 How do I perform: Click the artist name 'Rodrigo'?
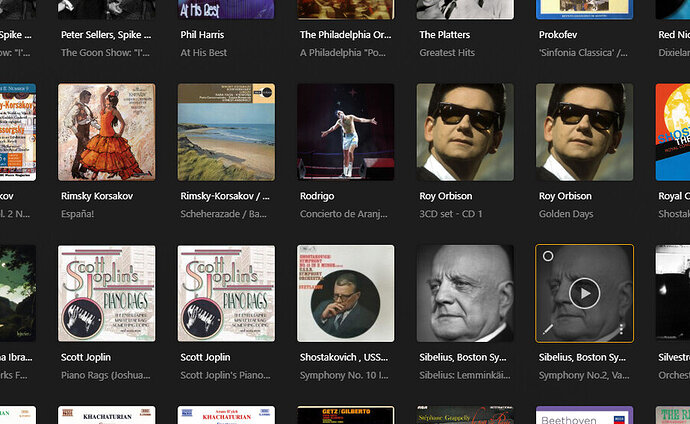click(317, 196)
